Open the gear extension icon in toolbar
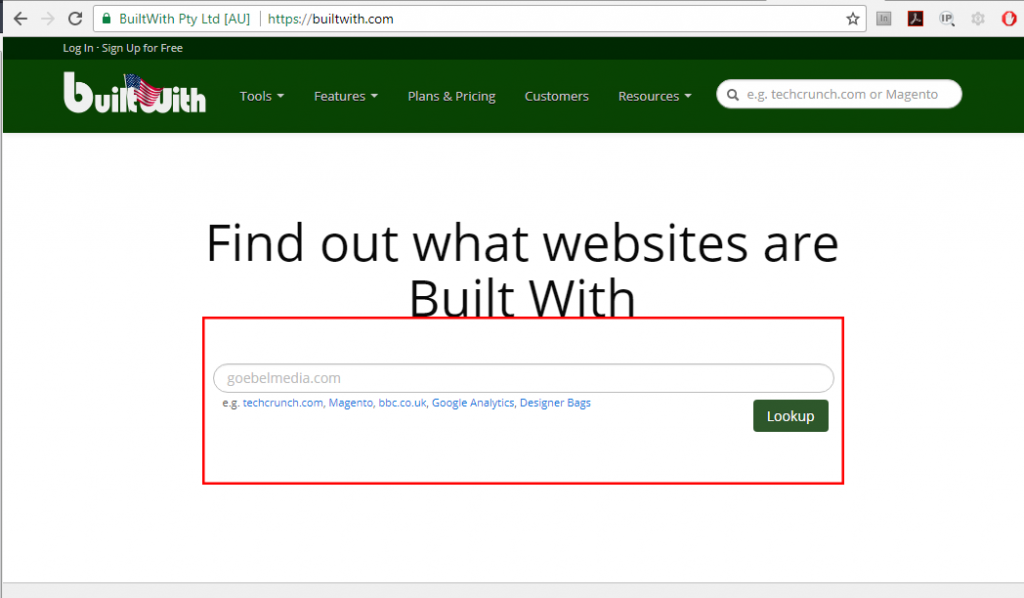Screen dimensions: 1024x598 tap(978, 18)
